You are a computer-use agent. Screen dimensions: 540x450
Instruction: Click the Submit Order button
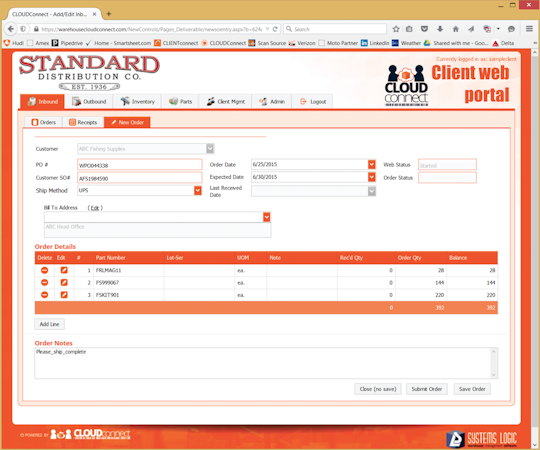pyautogui.click(x=427, y=389)
